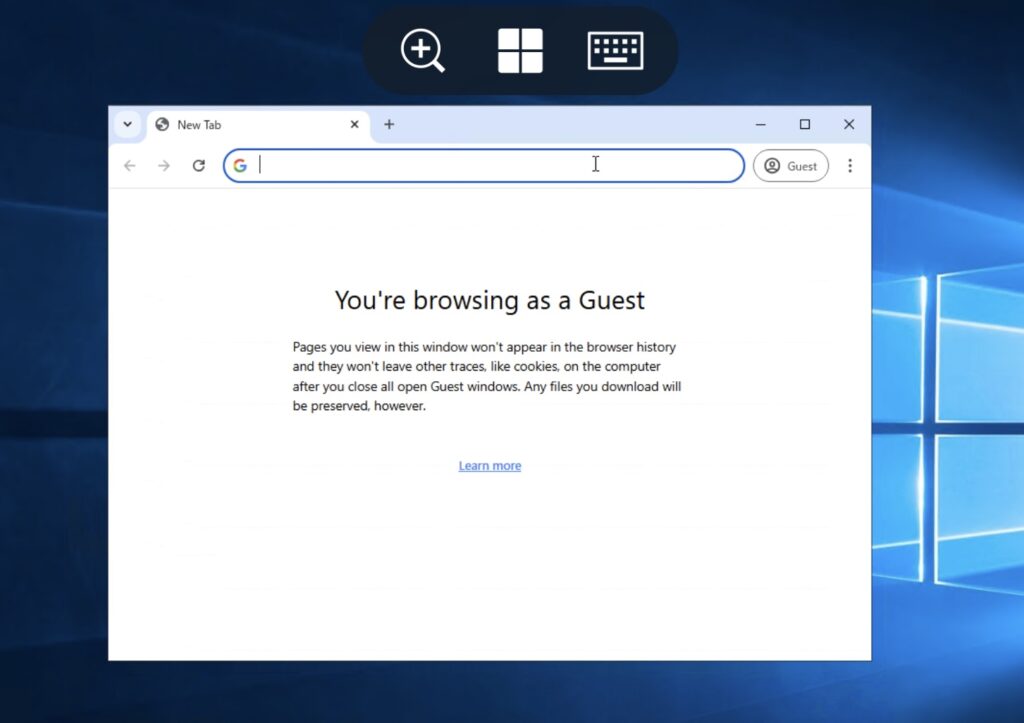Open a new browser tab
This screenshot has height=723, width=1024.
tap(389, 124)
